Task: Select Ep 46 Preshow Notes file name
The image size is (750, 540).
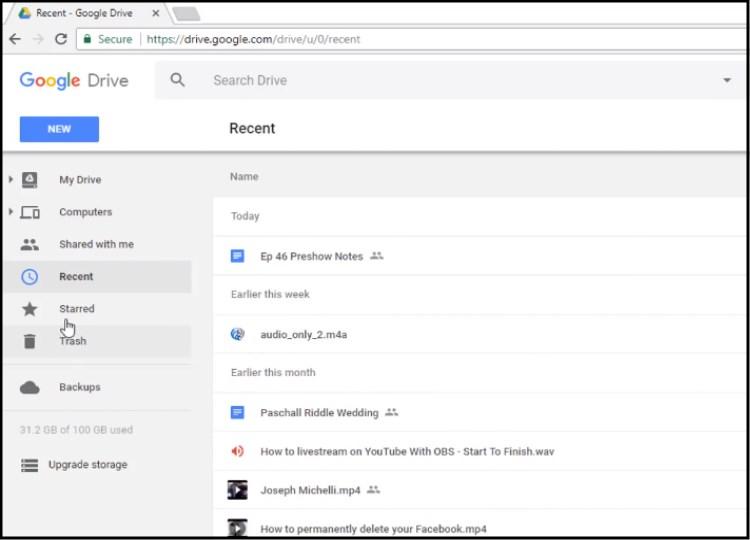Action: pos(311,256)
